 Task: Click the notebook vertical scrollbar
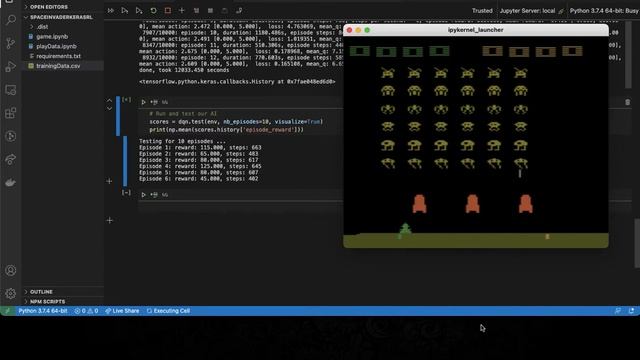[637, 244]
